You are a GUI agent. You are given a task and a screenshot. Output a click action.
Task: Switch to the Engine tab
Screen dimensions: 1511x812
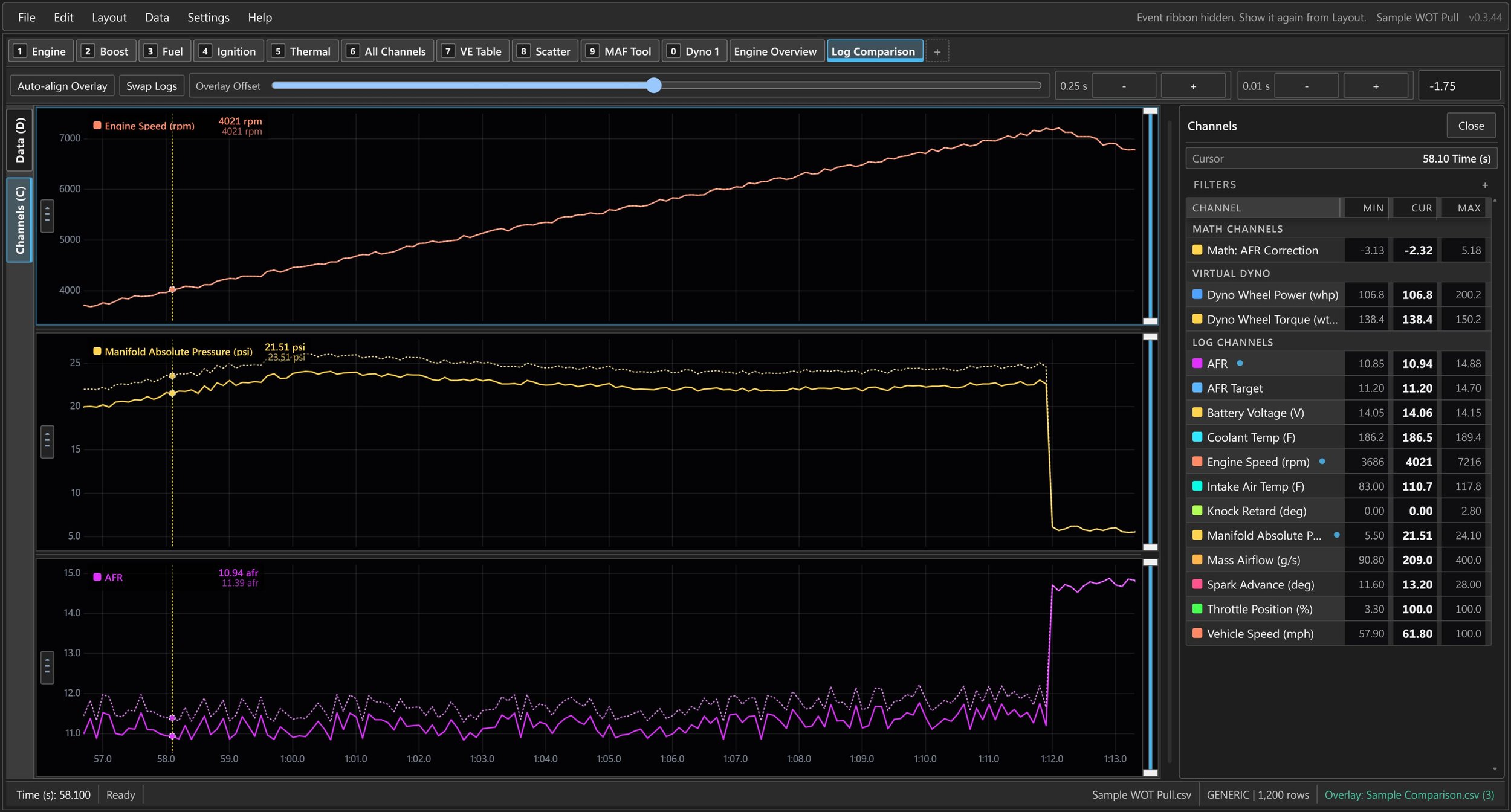point(41,51)
